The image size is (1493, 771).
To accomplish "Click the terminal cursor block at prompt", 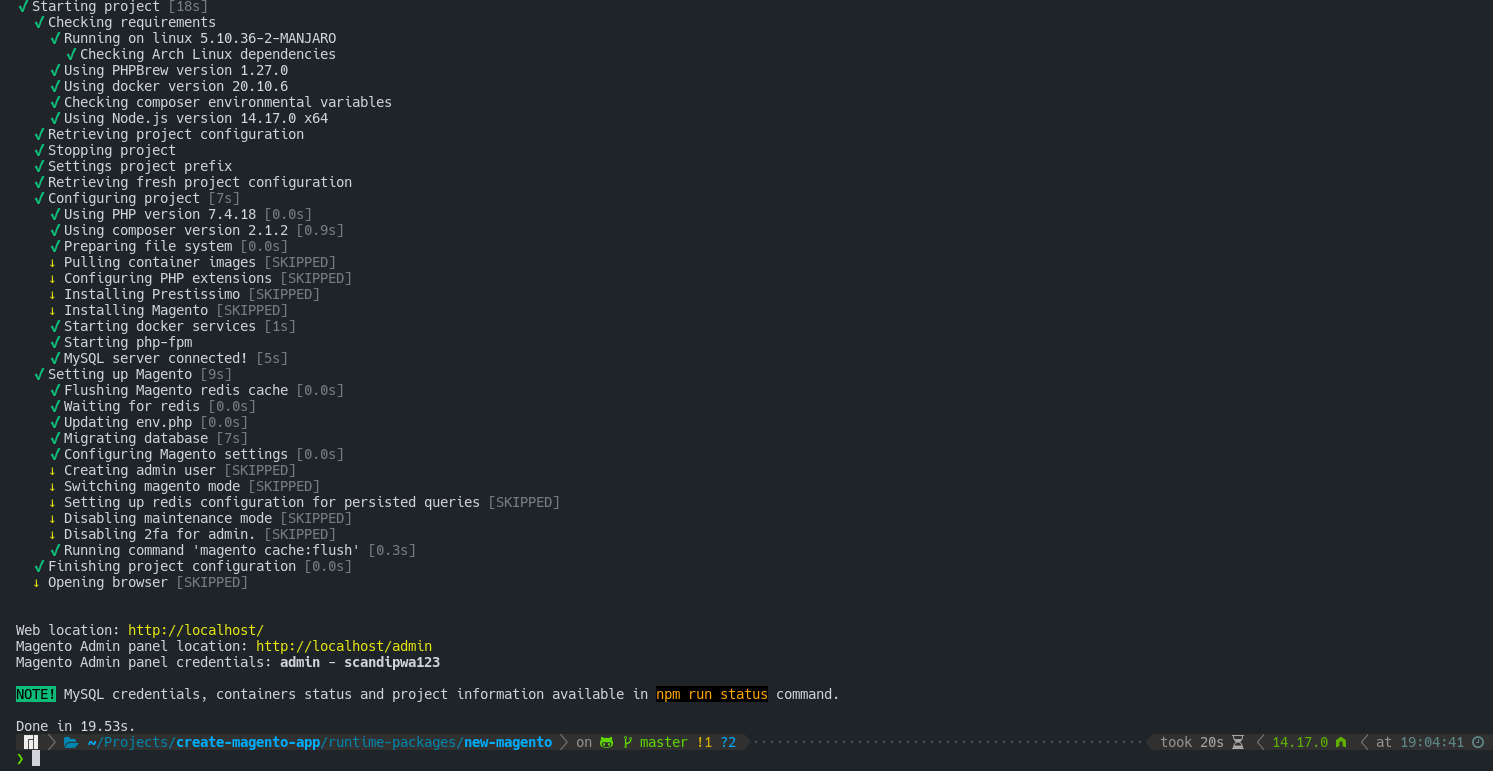I will [x=36, y=758].
